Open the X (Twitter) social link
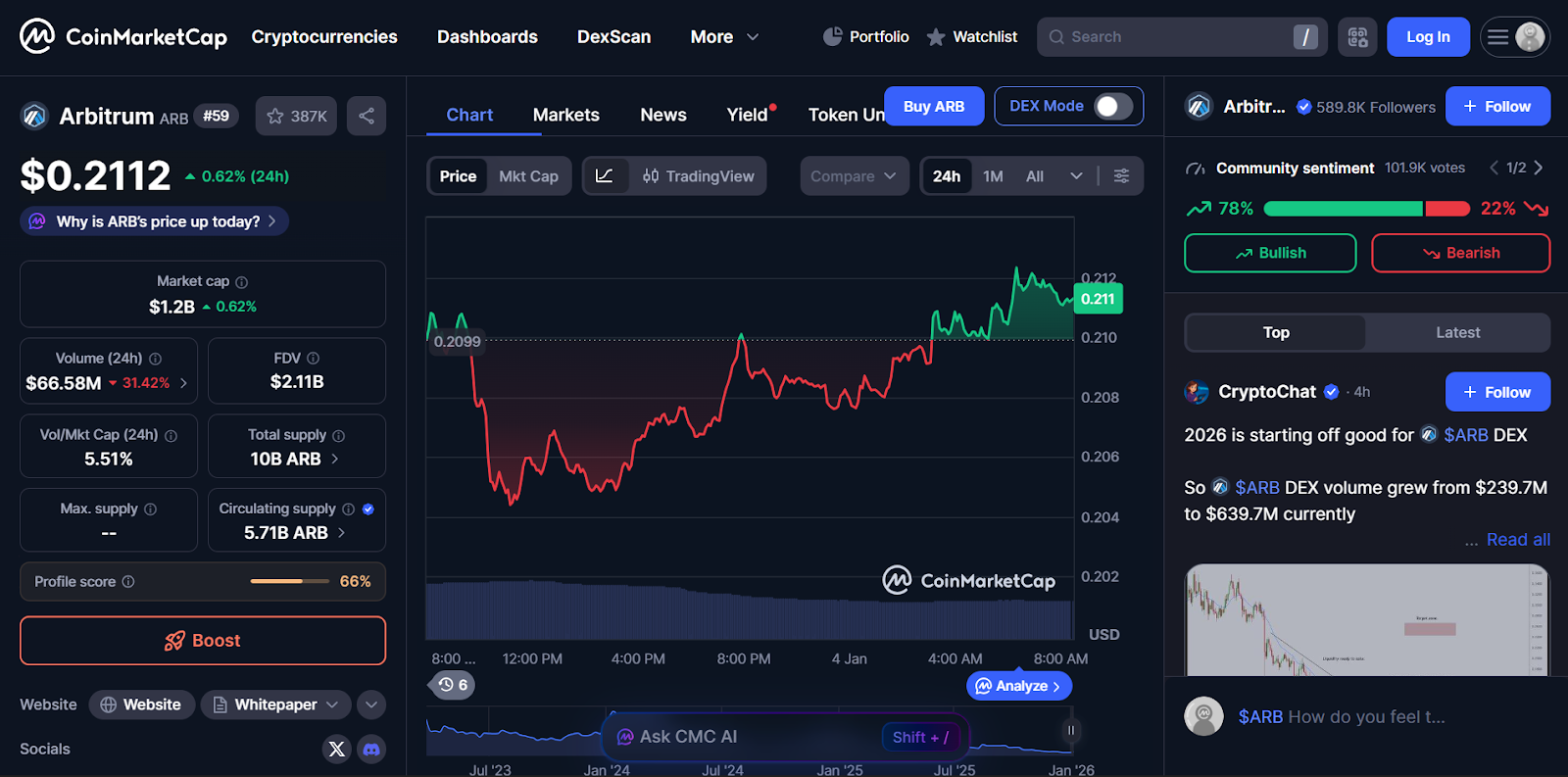Viewport: 1568px width, 777px height. point(336,749)
